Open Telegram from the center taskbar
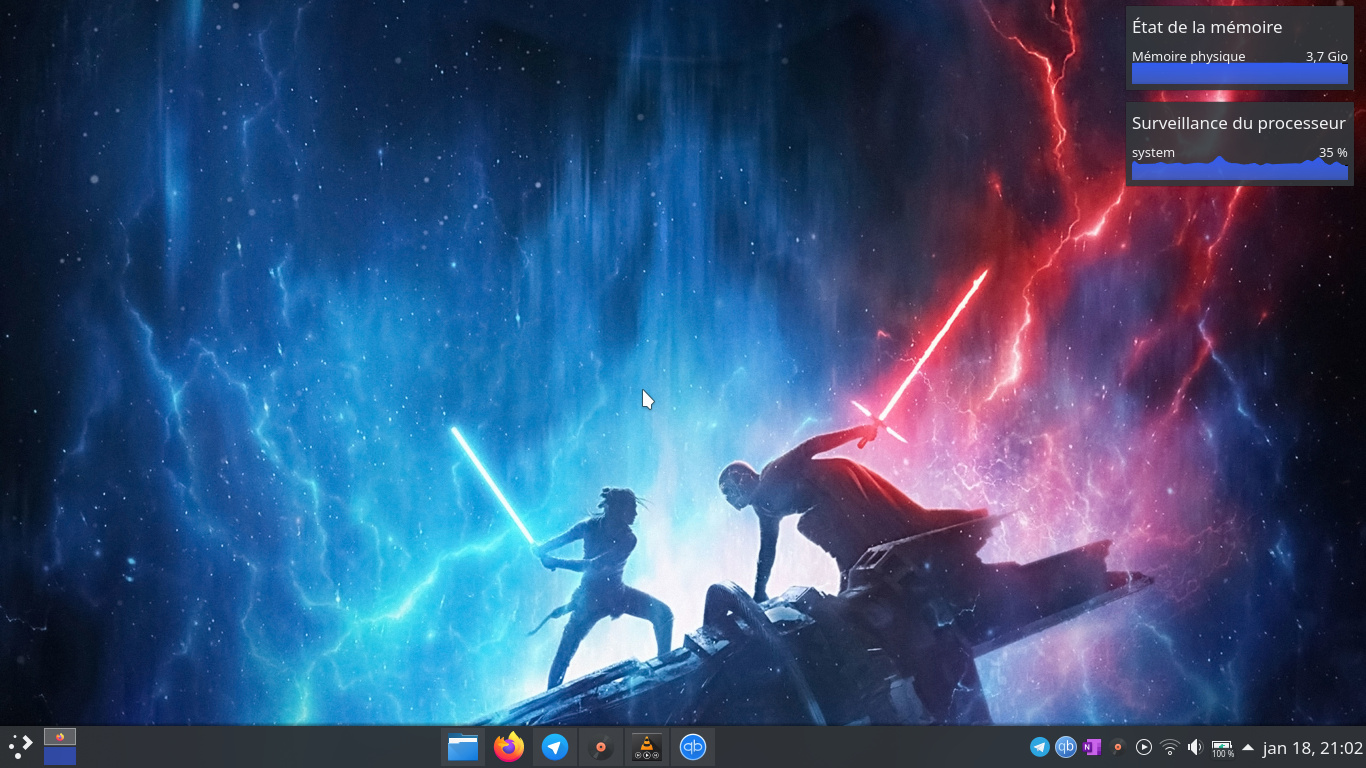 click(555, 747)
